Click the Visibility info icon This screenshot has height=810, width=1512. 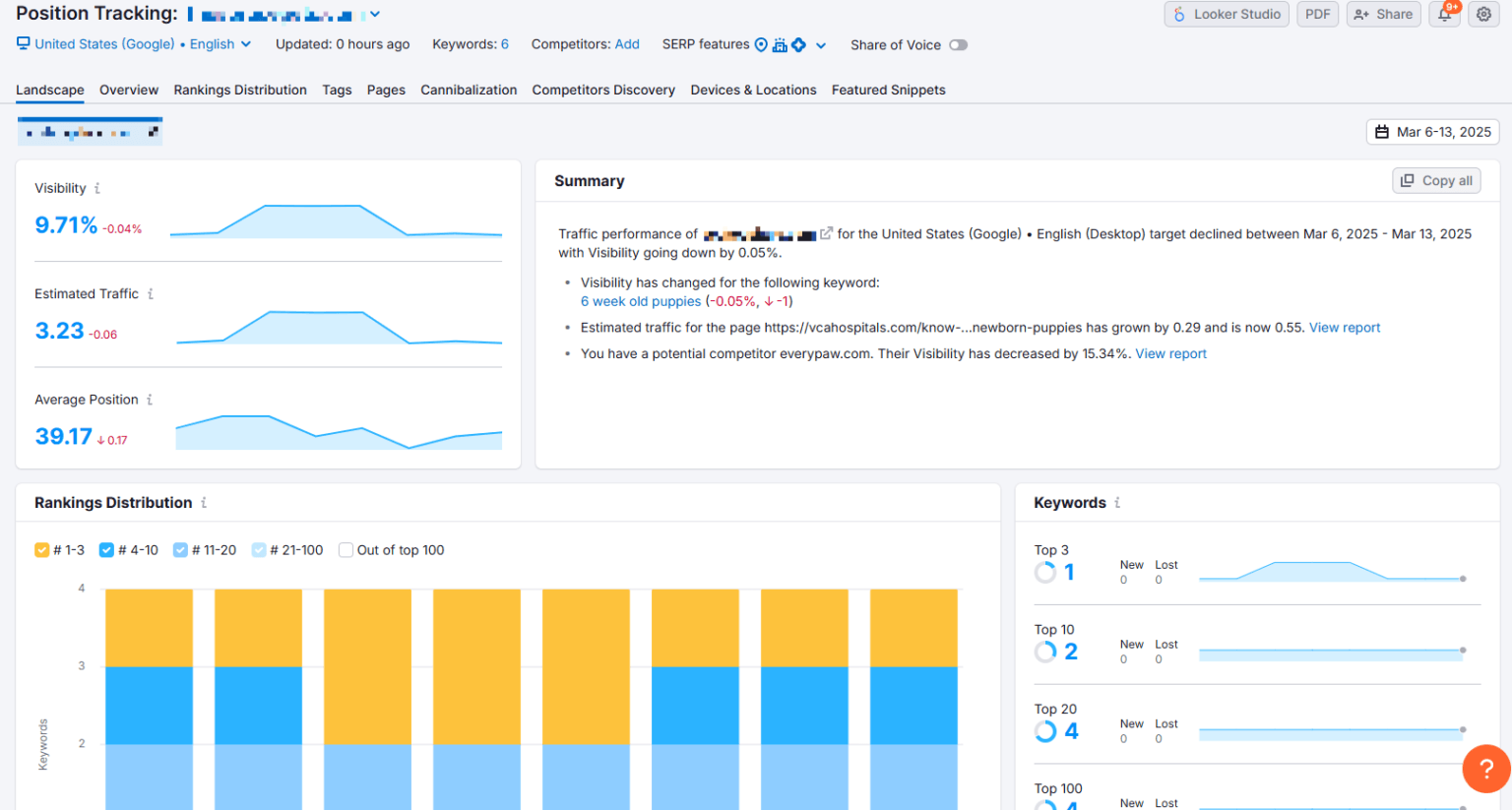(x=96, y=188)
